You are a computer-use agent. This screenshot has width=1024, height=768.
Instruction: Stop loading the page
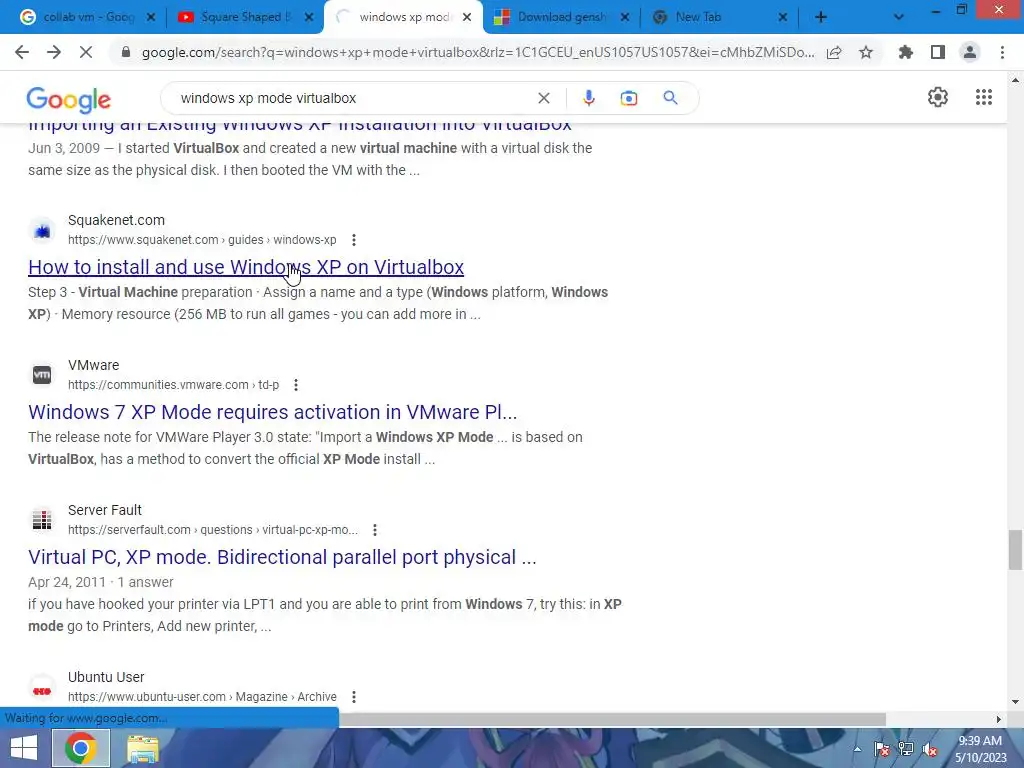[x=86, y=52]
